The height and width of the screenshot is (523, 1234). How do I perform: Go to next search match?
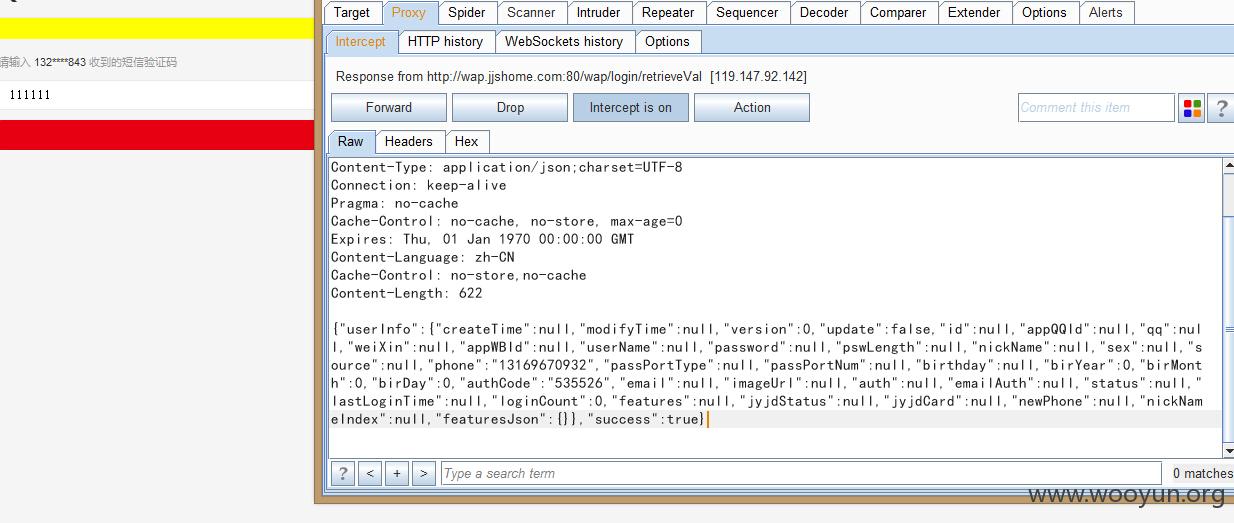pos(424,473)
